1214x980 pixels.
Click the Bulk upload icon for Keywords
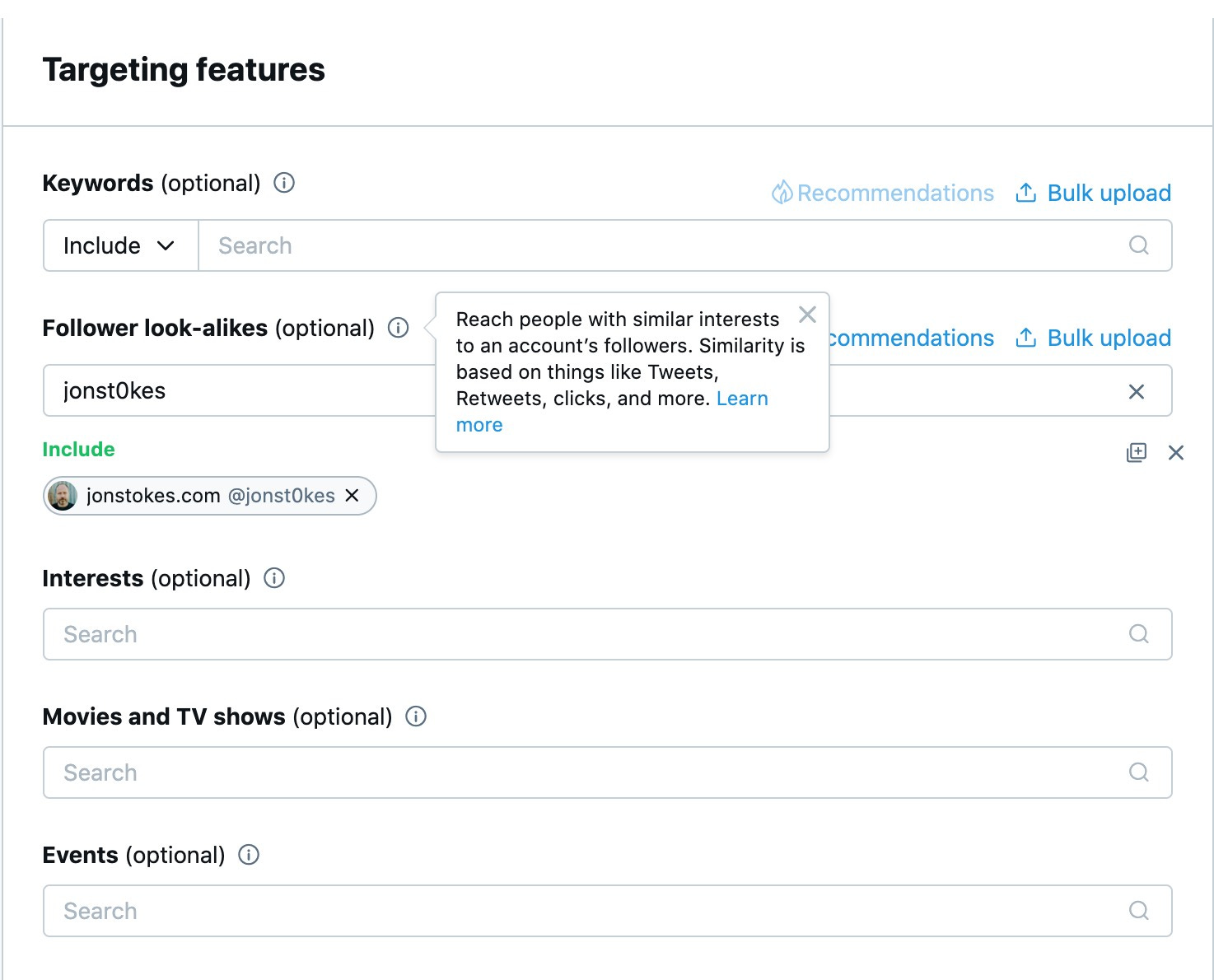click(1025, 192)
